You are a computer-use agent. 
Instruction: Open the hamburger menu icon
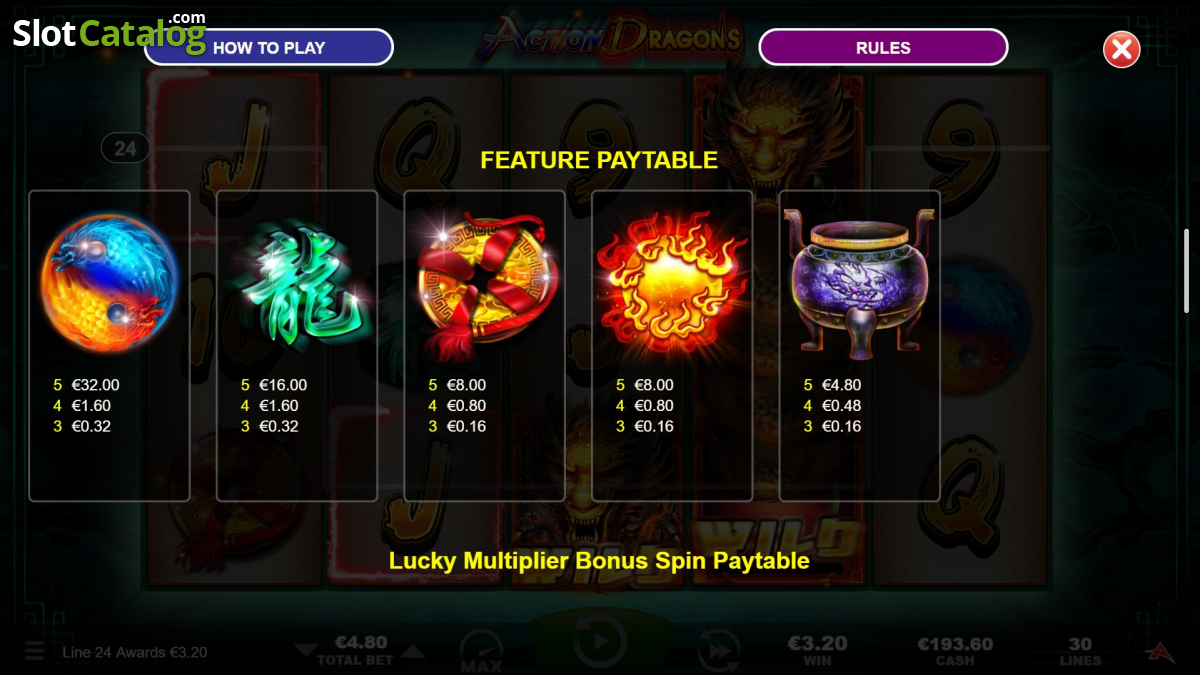(x=35, y=652)
